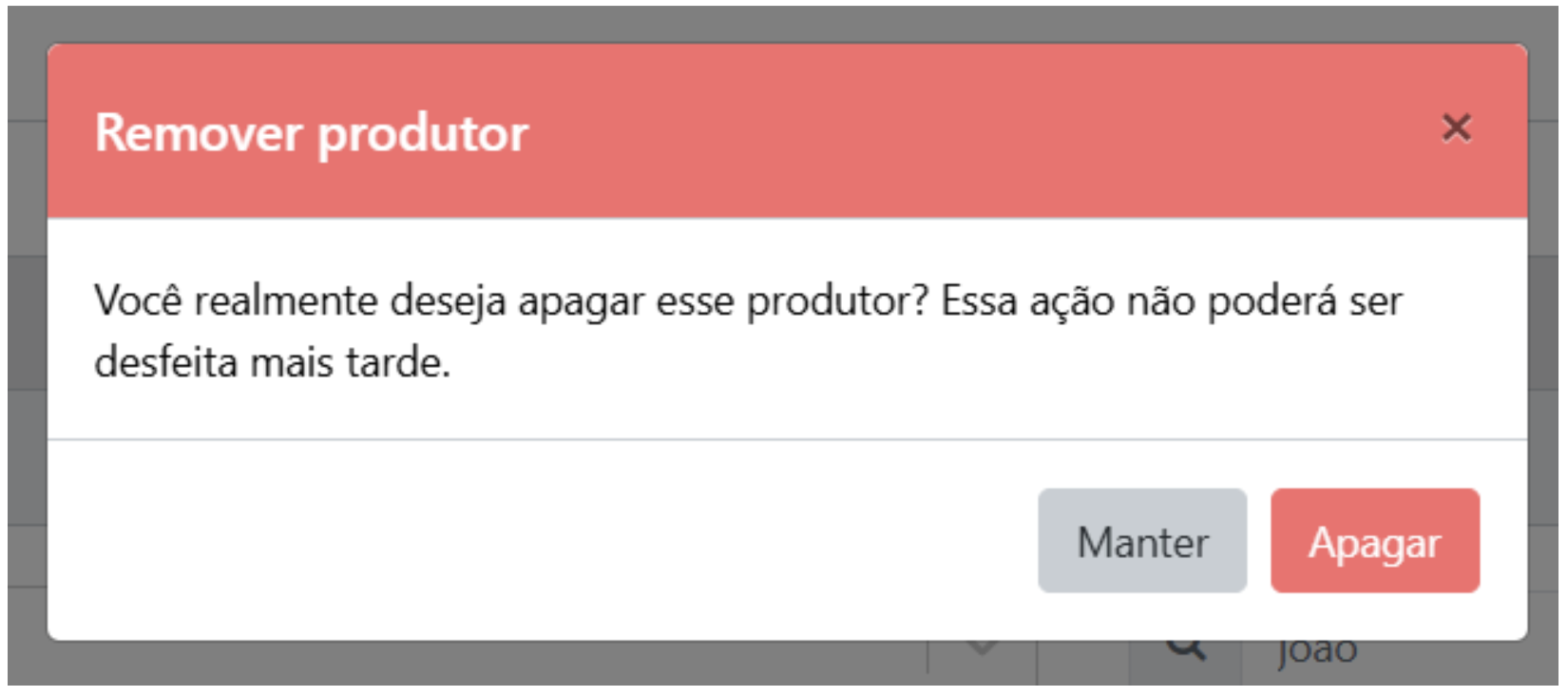Click the Remover produtor title text
Image resolution: width=1568 pixels, height=696 pixels.
(312, 133)
